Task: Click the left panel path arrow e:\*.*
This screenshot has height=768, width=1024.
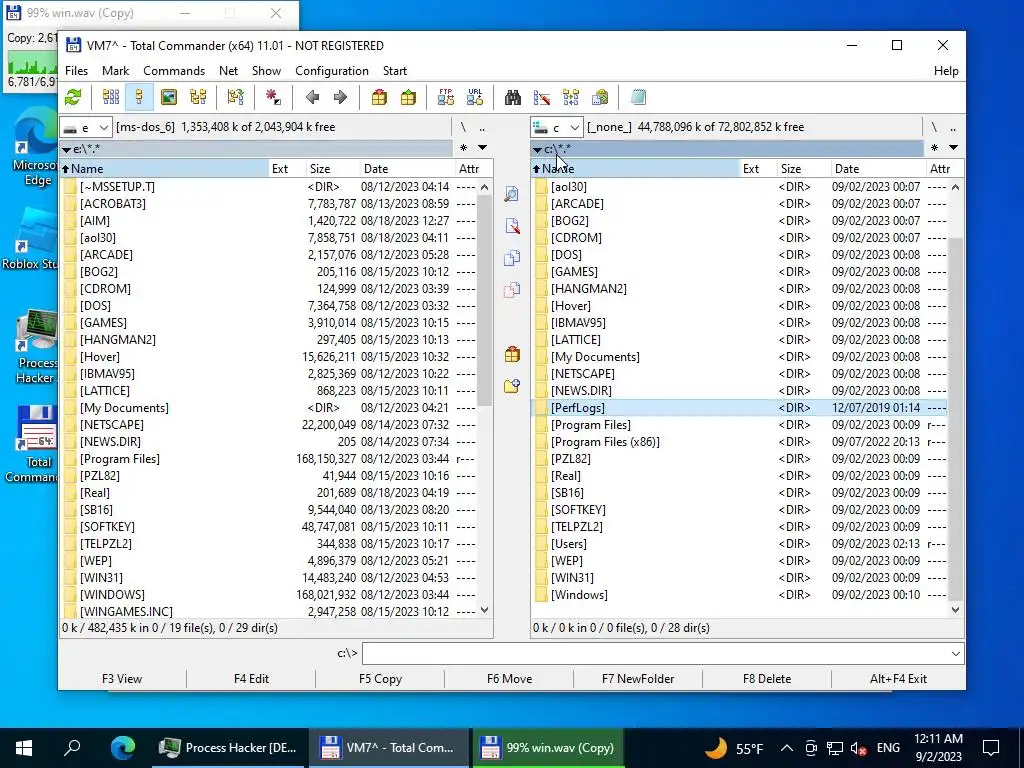Action: pyautogui.click(x=67, y=150)
